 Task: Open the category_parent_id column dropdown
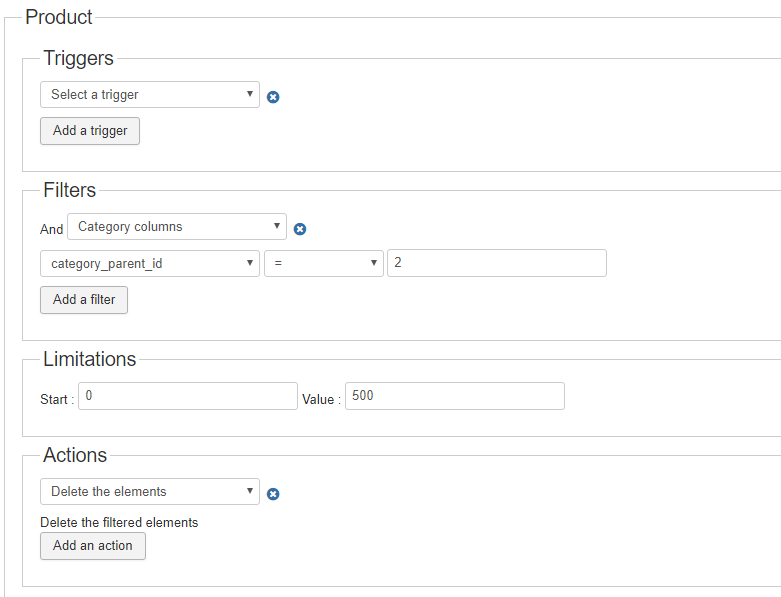click(x=150, y=263)
